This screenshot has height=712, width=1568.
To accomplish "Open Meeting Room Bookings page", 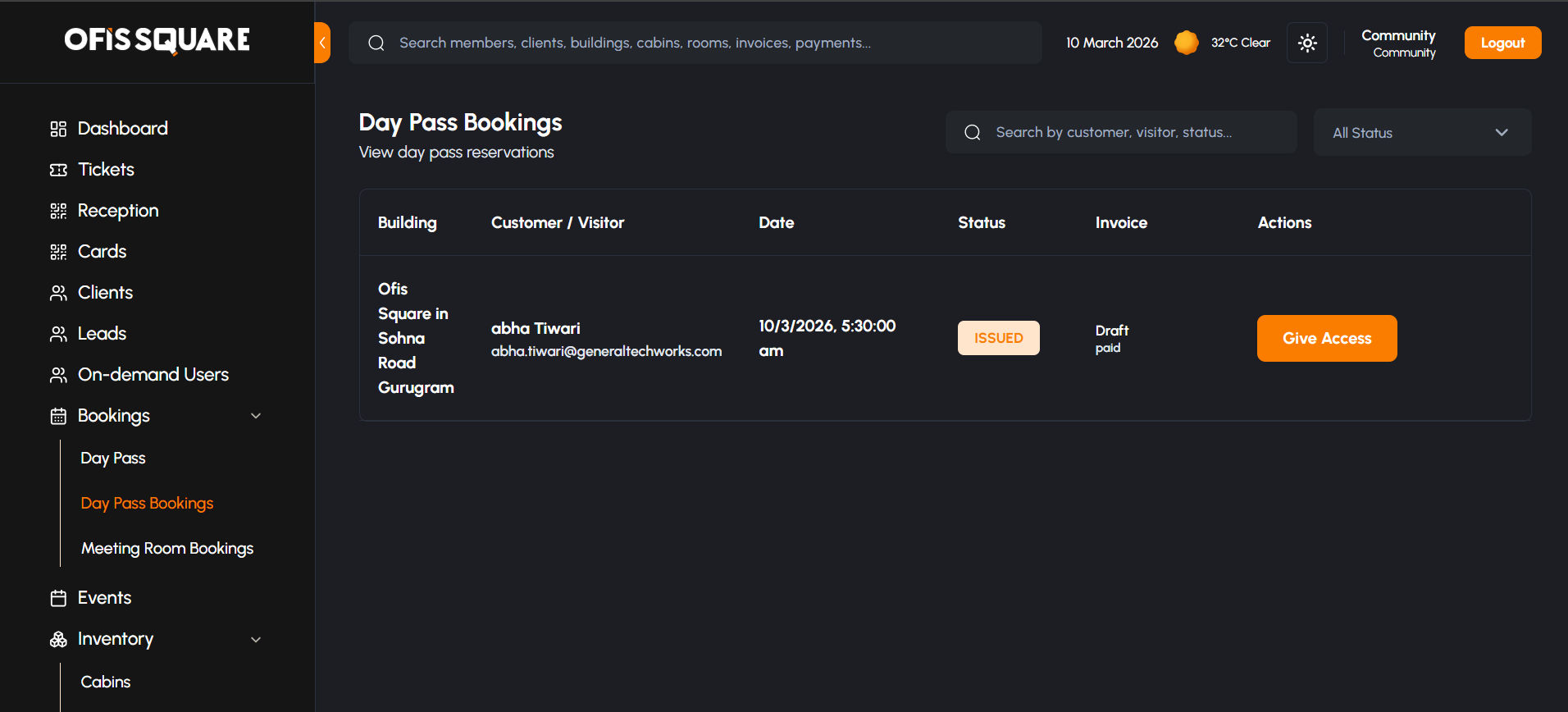I will [167, 548].
